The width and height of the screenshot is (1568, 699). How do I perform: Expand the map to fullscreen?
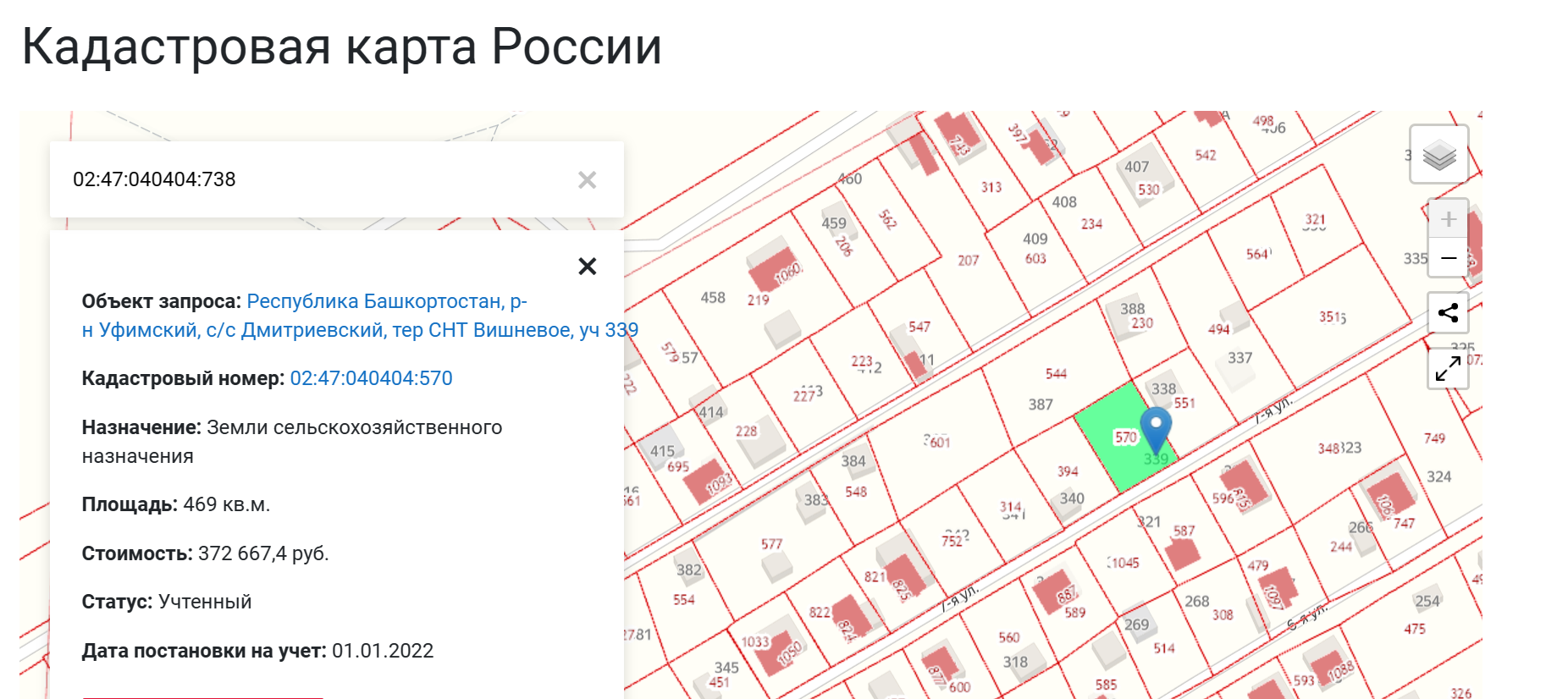point(1448,368)
